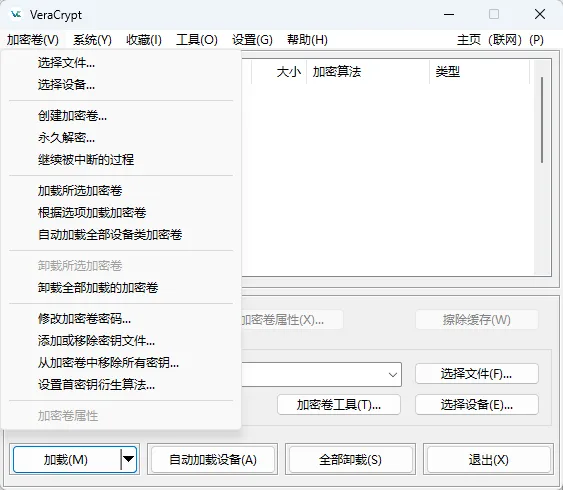Click the 选择设备(E)... button
The height and width of the screenshot is (490, 563).
pos(477,405)
